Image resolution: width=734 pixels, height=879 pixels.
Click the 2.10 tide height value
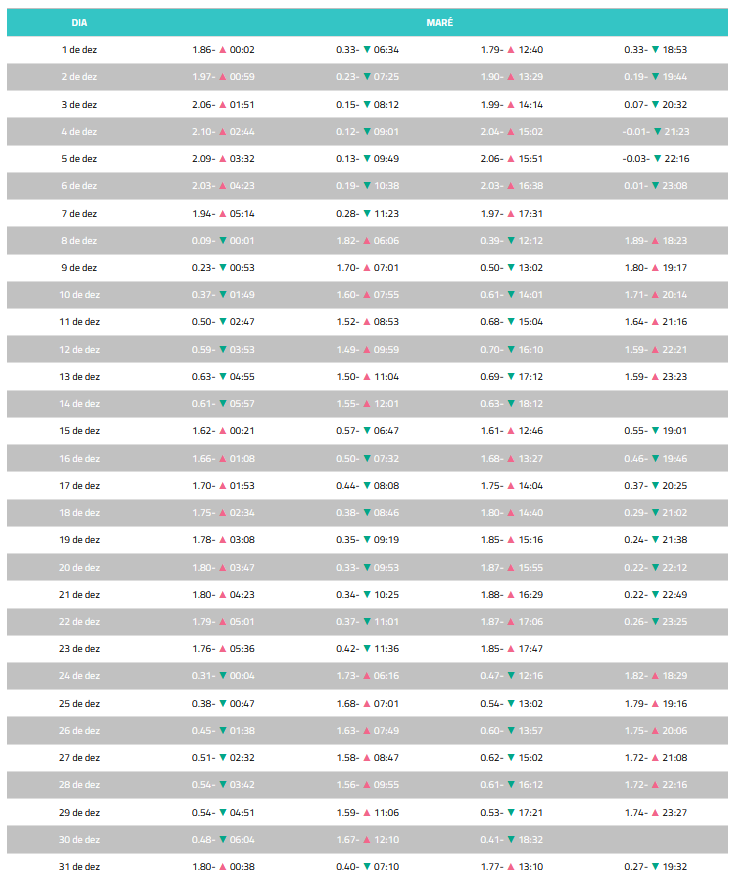(x=202, y=131)
